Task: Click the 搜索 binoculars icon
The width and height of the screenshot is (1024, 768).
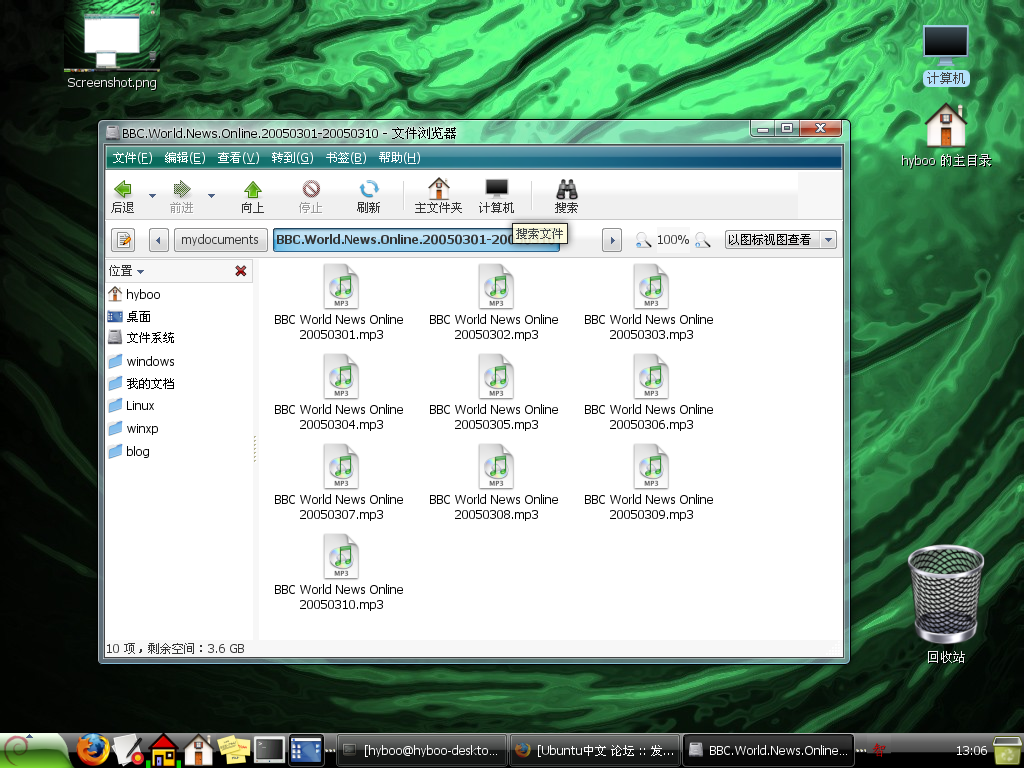Action: 566,196
